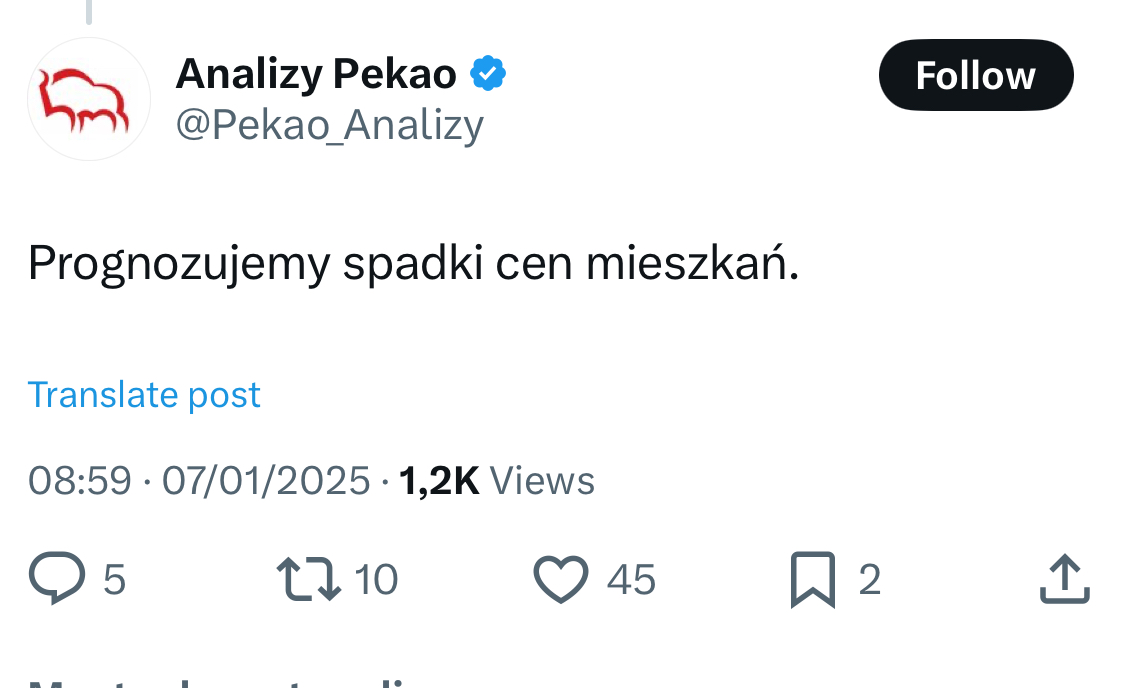This screenshot has width=1125, height=688.
Task: Click the Translate post link
Action: 143,395
